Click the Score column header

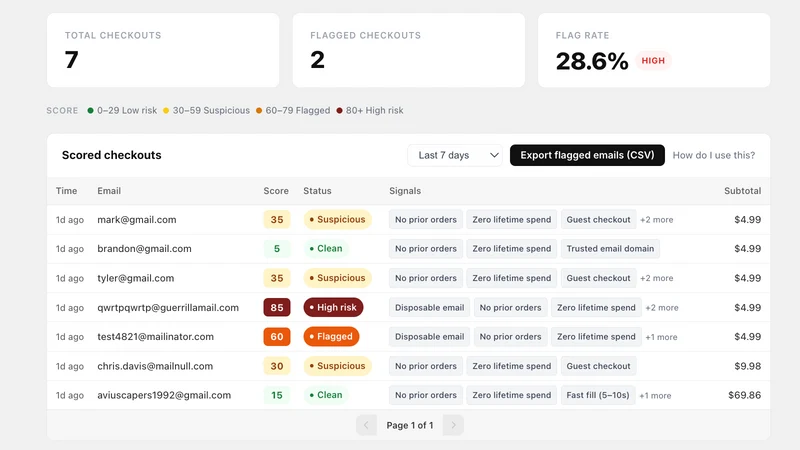pos(276,191)
